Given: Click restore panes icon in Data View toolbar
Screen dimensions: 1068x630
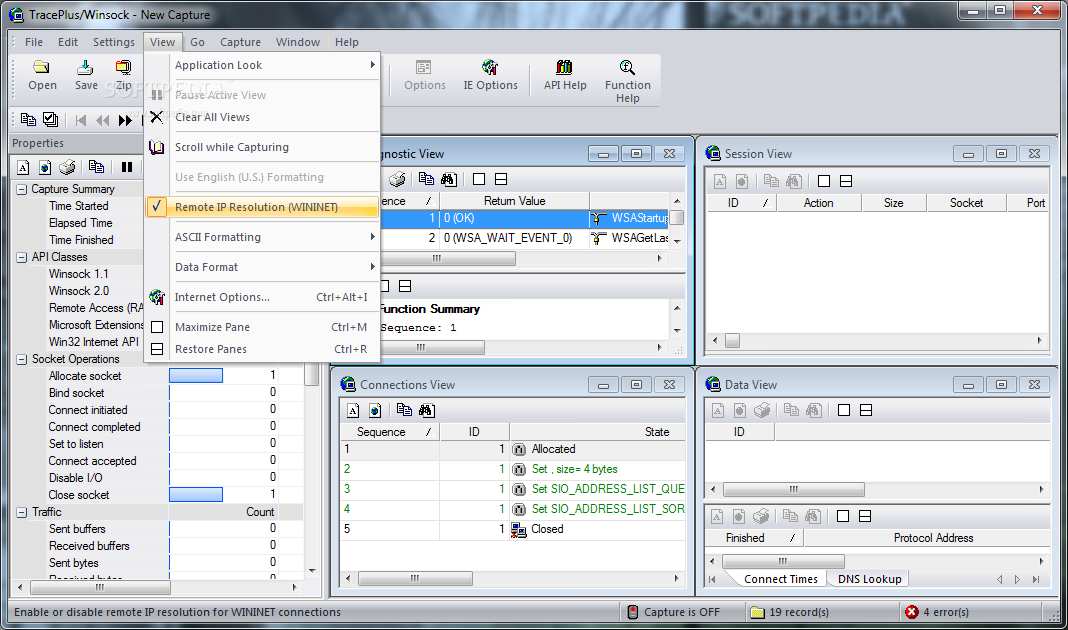Looking at the screenshot, I should (866, 410).
